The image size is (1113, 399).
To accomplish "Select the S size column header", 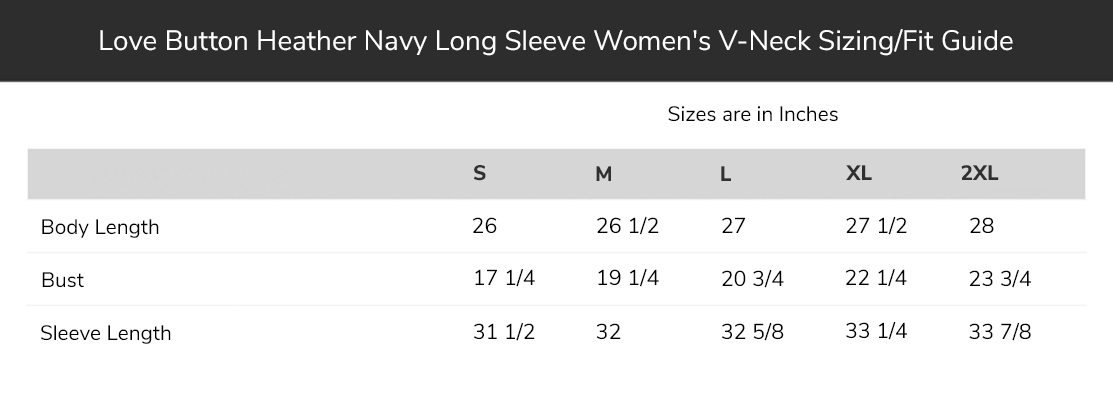I will [480, 173].
